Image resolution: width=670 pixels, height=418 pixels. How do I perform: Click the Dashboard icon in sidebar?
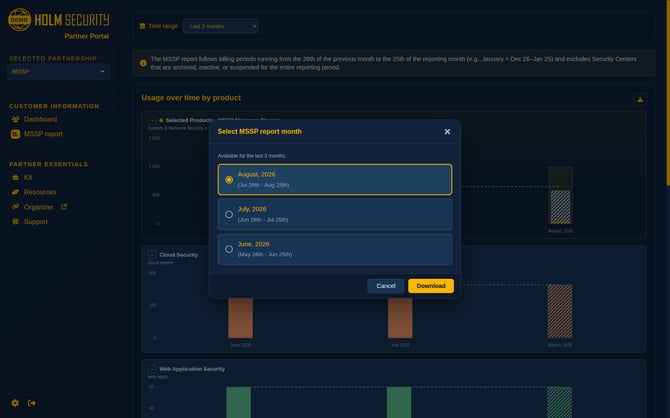15,119
